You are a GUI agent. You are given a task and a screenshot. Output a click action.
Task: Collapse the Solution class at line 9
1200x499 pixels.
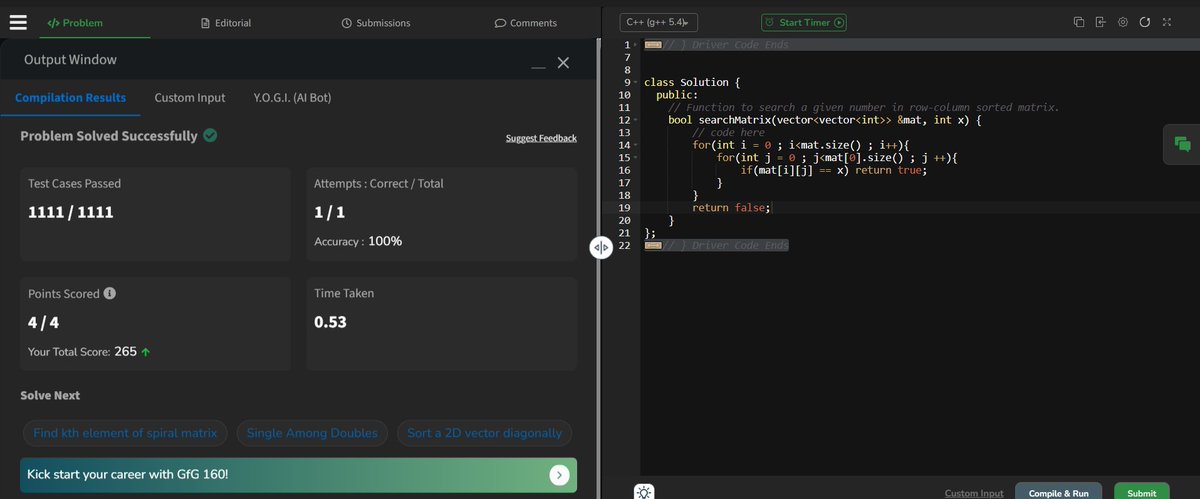(x=637, y=82)
